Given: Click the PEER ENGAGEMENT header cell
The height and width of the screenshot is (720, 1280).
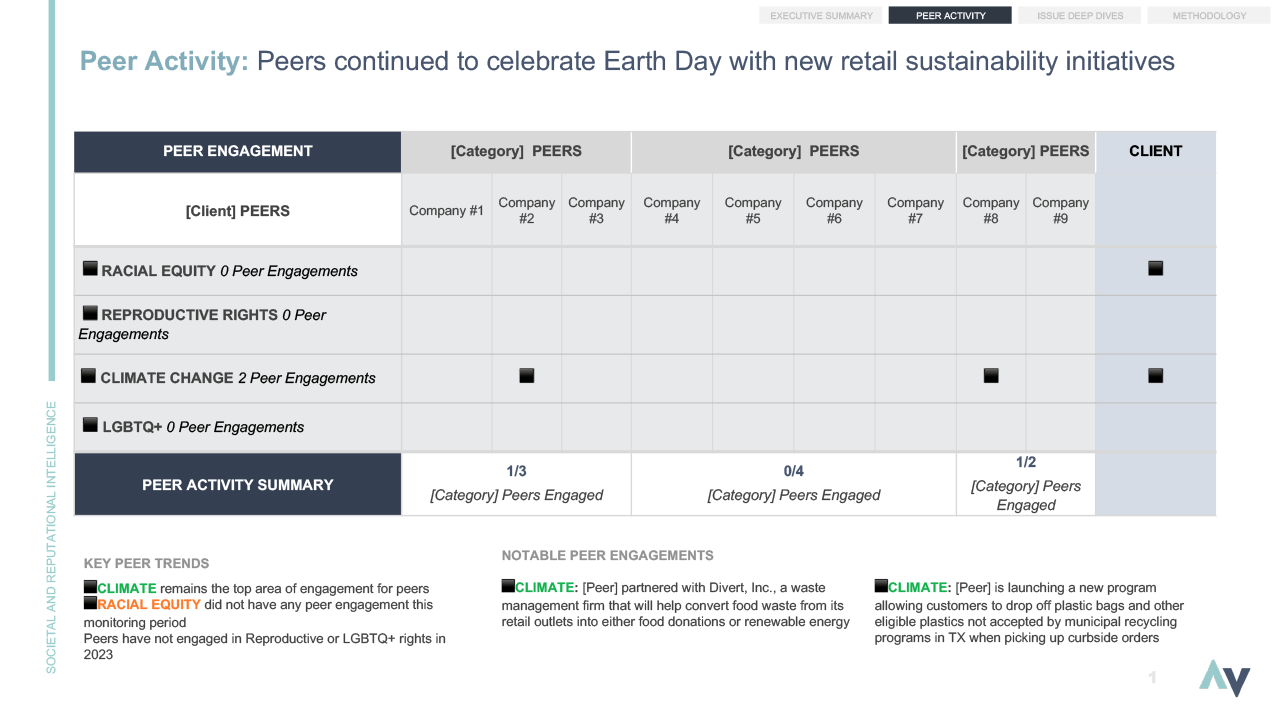Looking at the screenshot, I should click(x=238, y=152).
